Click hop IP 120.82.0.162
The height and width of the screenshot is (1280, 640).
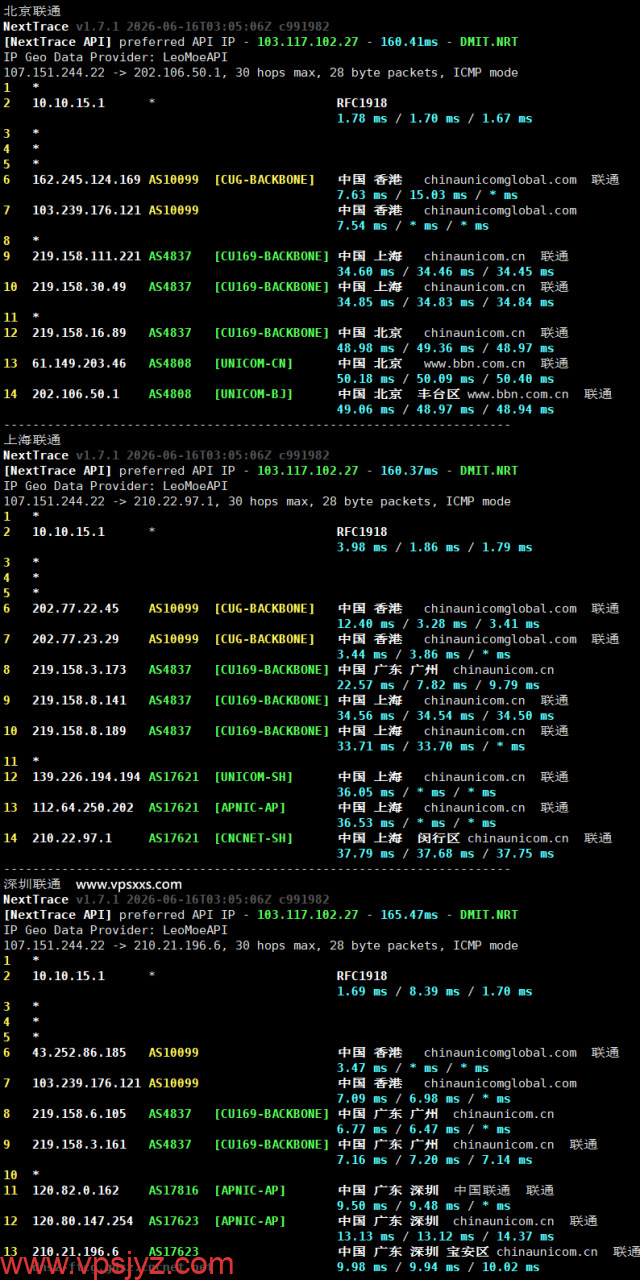[75, 1190]
